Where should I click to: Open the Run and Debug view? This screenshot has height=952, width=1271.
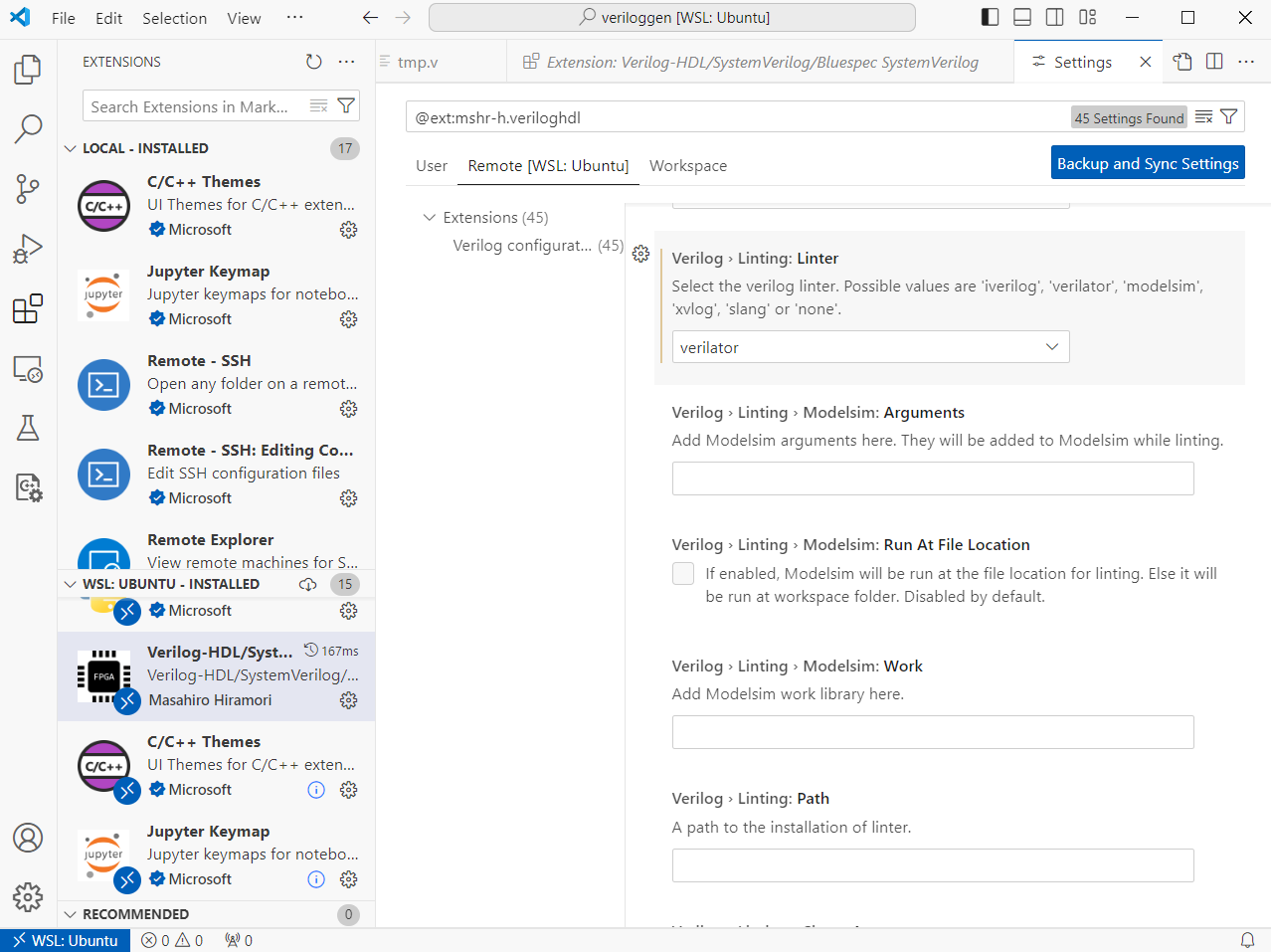tap(28, 249)
